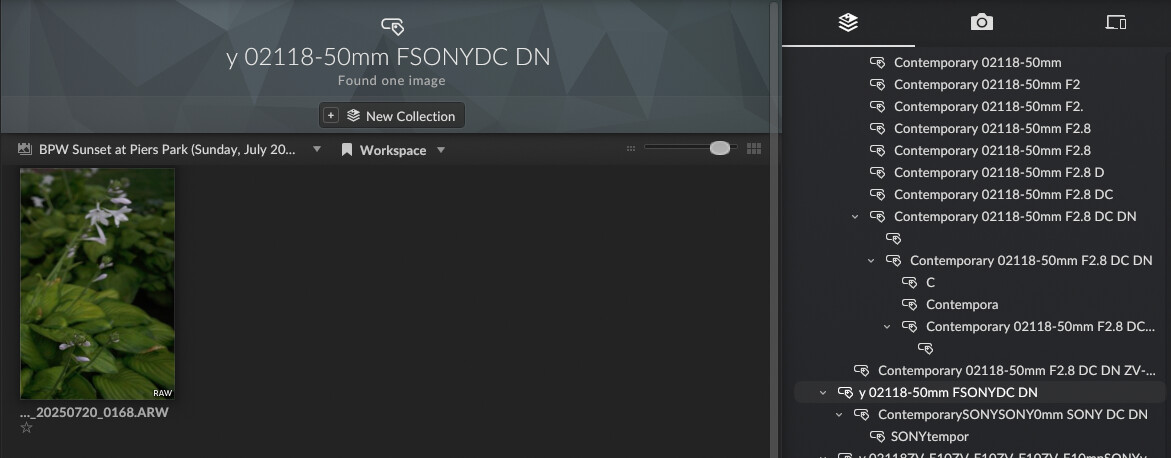
Task: Click the film-strip icon before BPW Sunset
Action: point(26,150)
